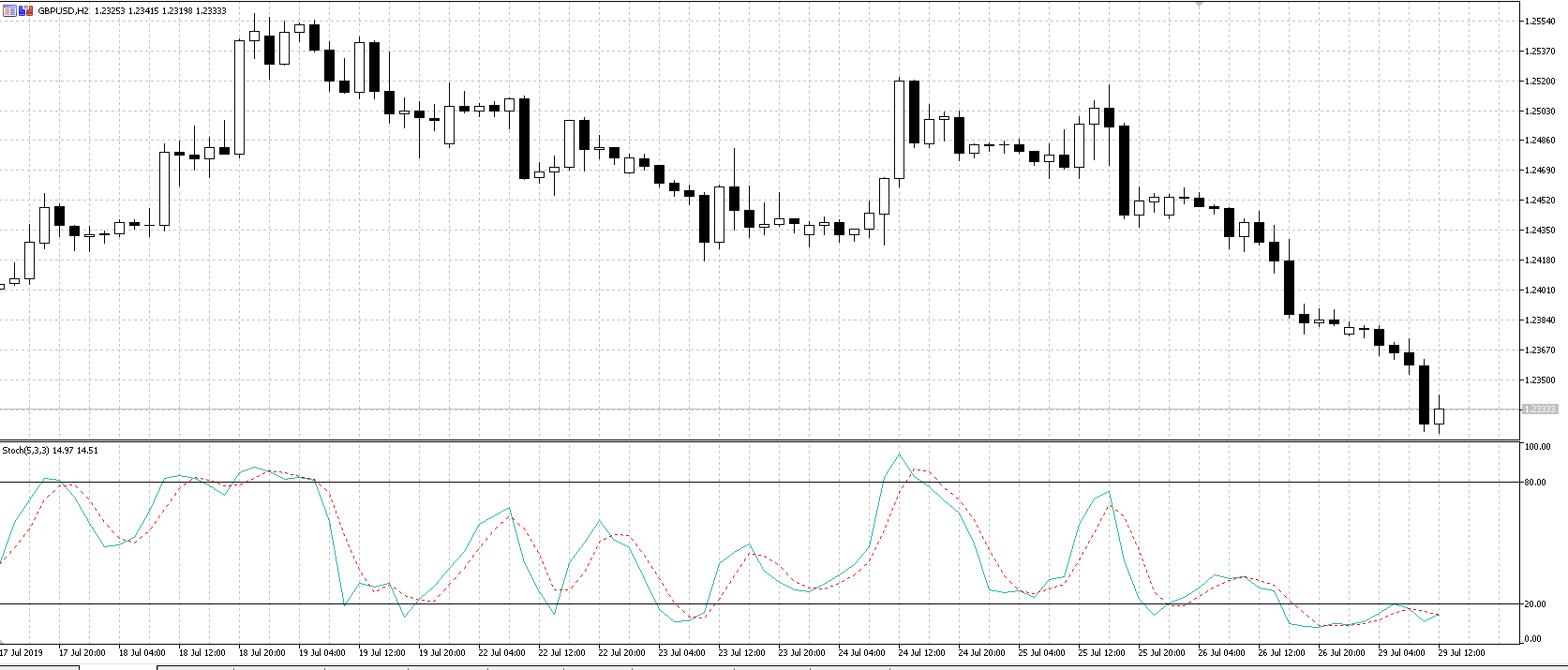
Task: Click the 29 Jul 12:00 time label
Action: click(x=1462, y=653)
